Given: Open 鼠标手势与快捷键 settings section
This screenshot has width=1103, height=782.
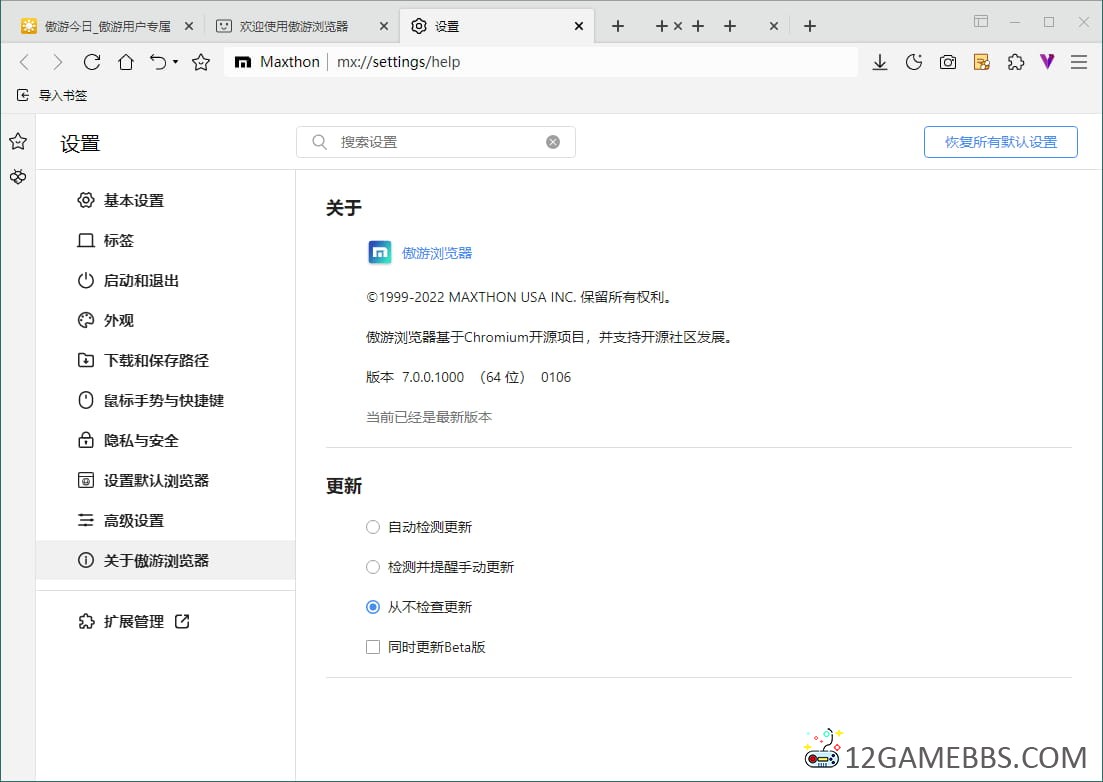Looking at the screenshot, I should (x=163, y=401).
